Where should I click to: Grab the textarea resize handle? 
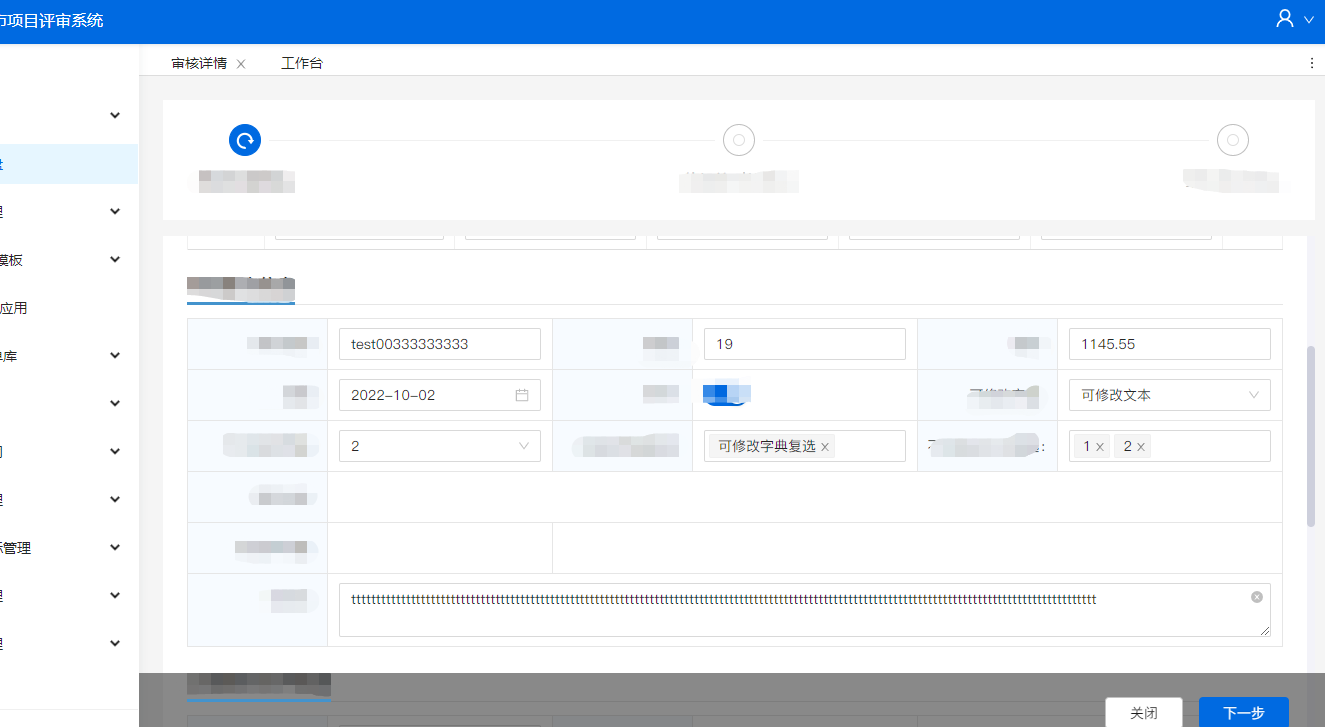[1265, 631]
